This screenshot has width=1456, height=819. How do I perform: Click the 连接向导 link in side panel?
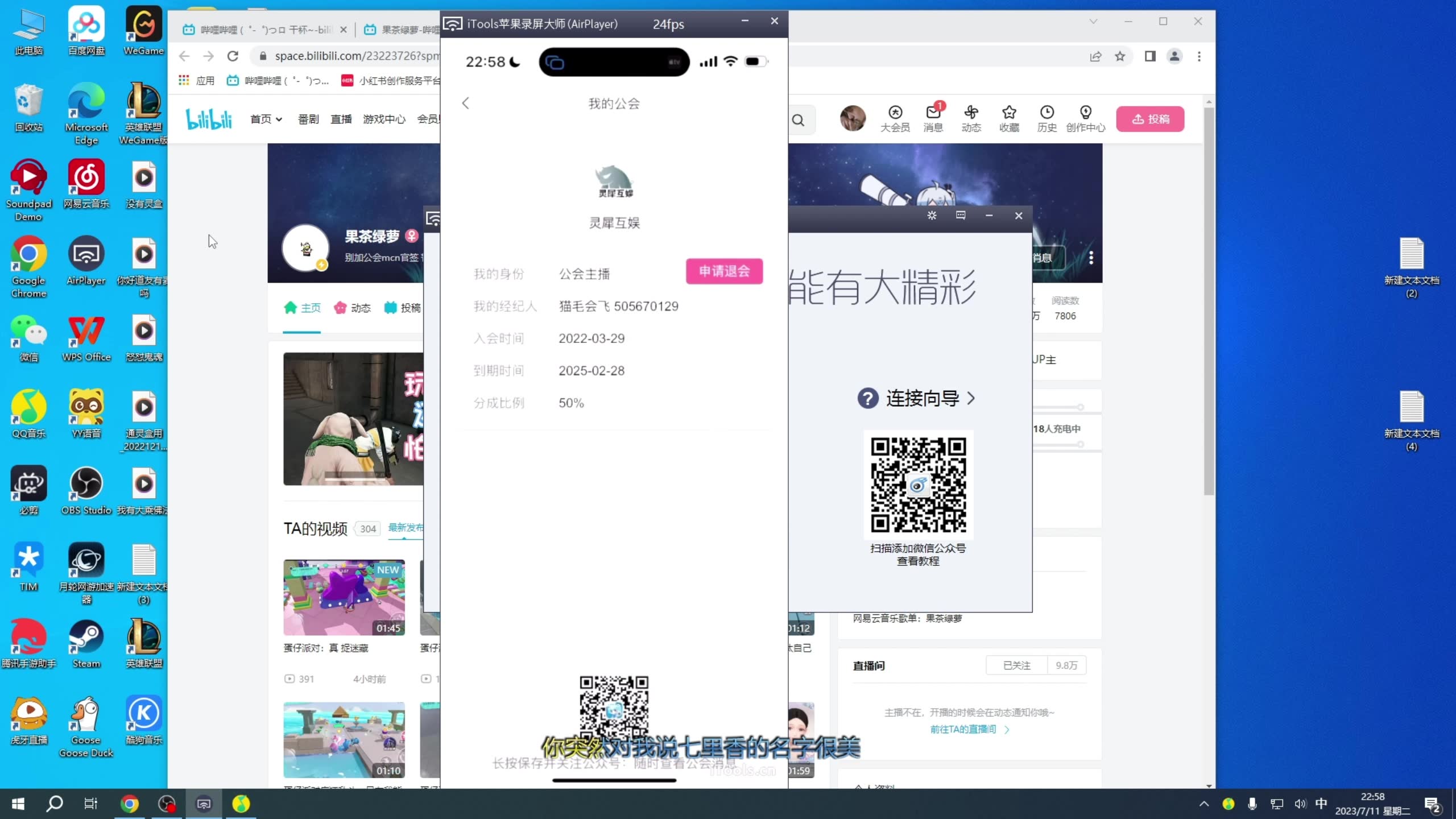pyautogui.click(x=921, y=398)
